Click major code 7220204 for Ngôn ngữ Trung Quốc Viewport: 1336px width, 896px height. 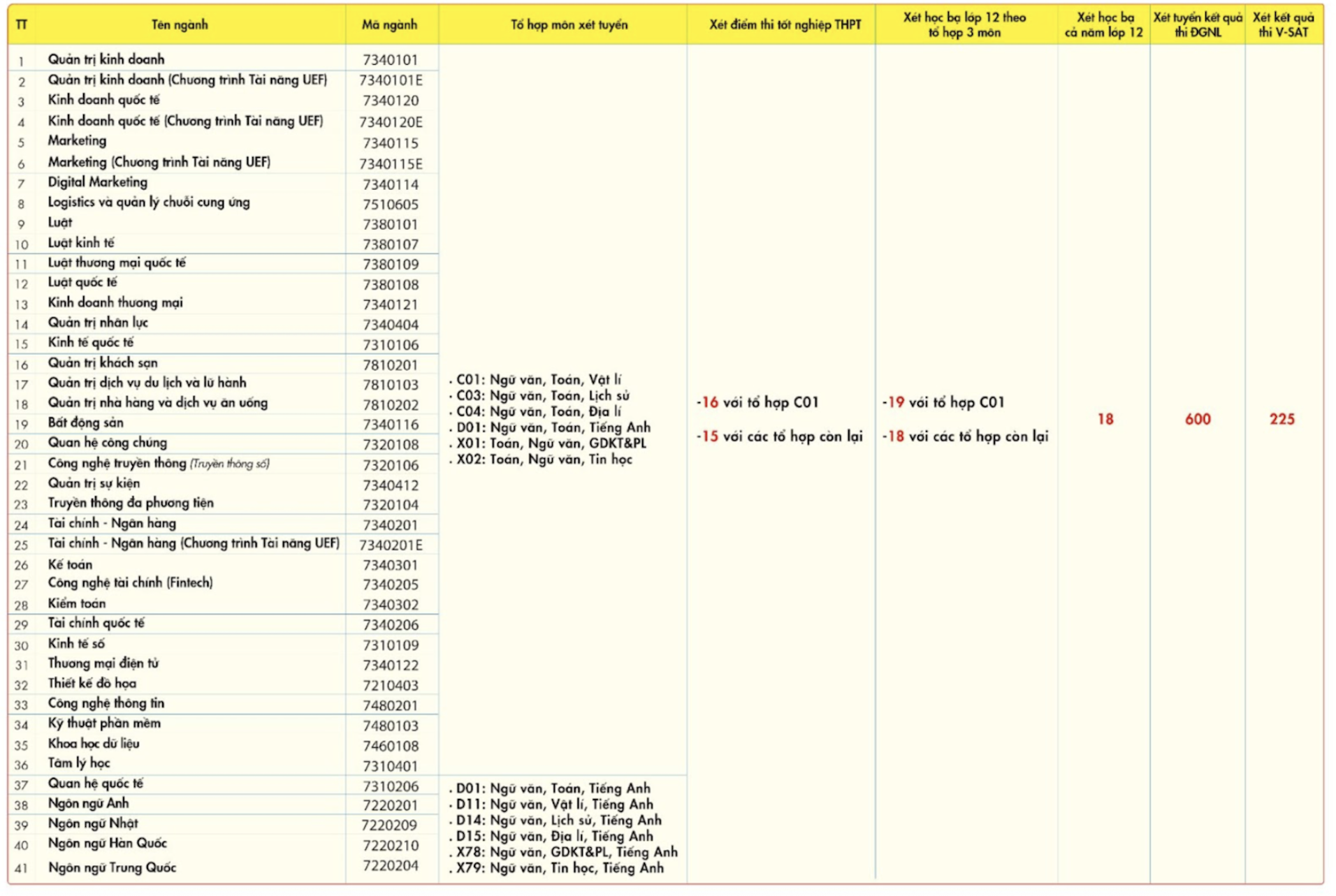390,866
